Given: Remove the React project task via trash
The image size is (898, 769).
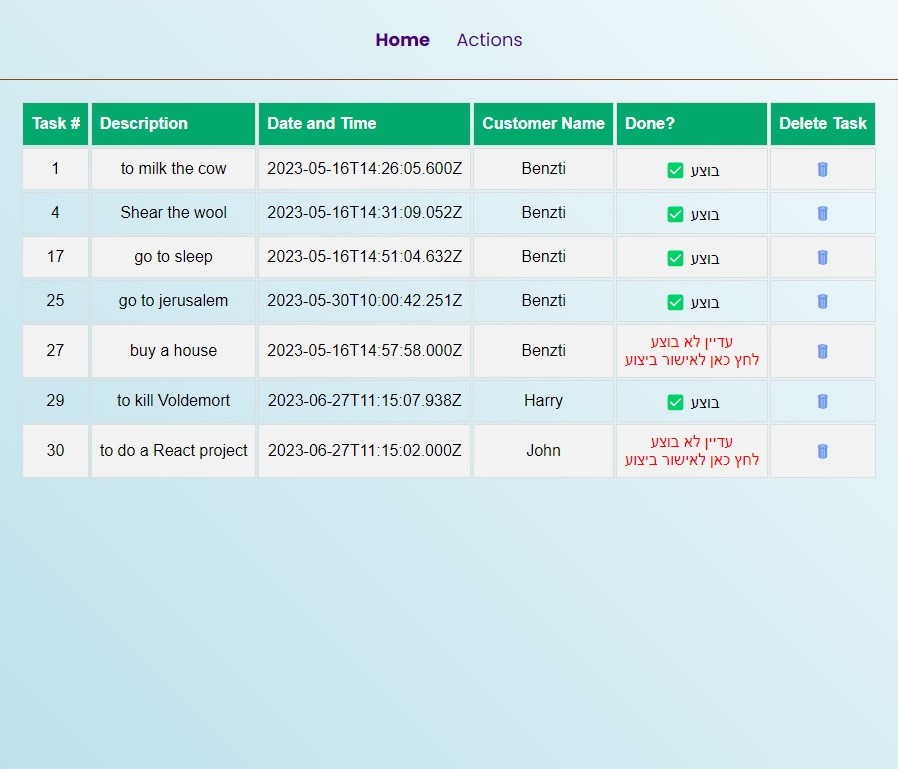Looking at the screenshot, I should click(x=822, y=451).
